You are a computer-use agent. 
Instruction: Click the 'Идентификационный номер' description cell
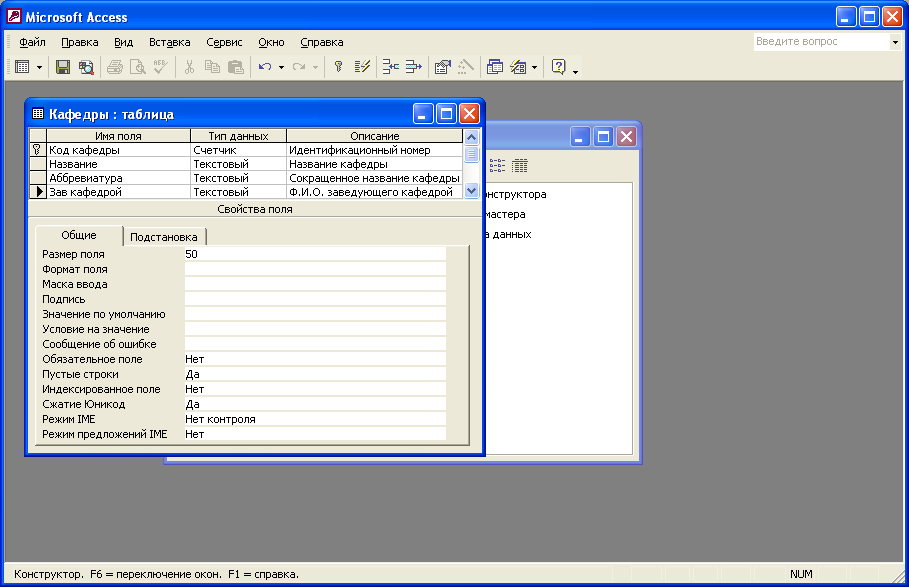[x=374, y=150]
